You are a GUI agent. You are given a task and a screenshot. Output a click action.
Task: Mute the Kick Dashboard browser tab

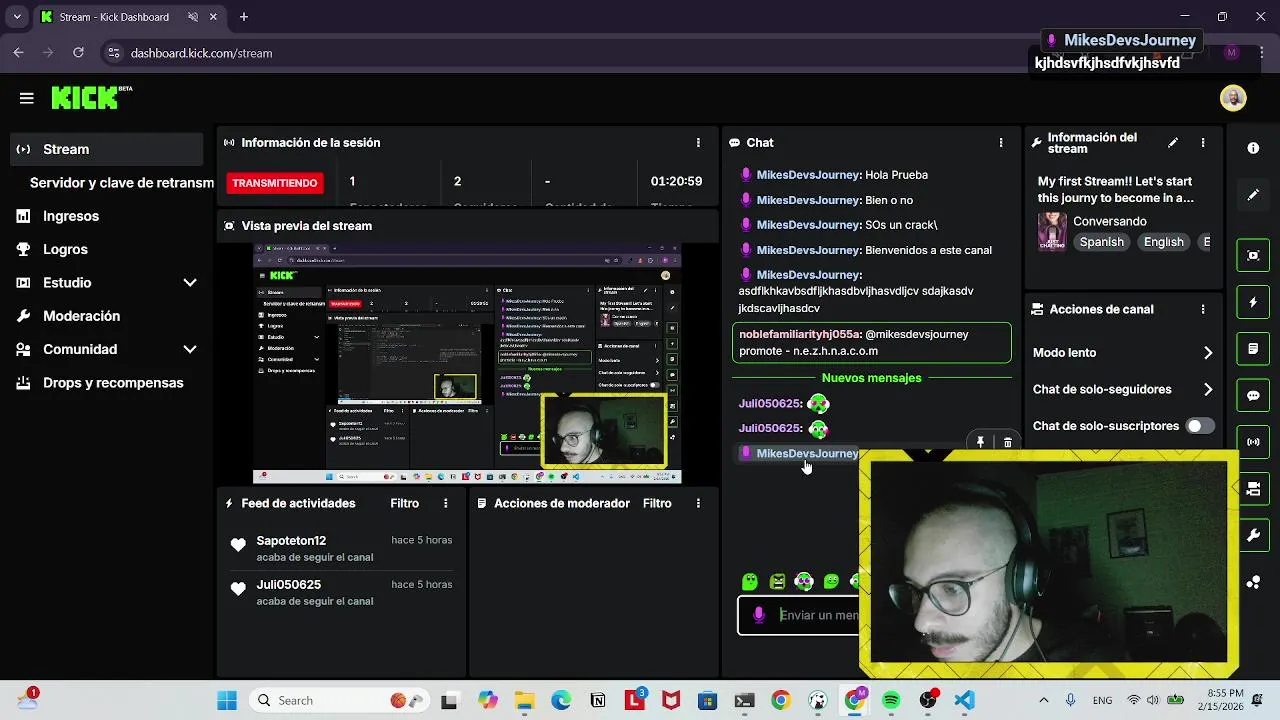pyautogui.click(x=193, y=17)
